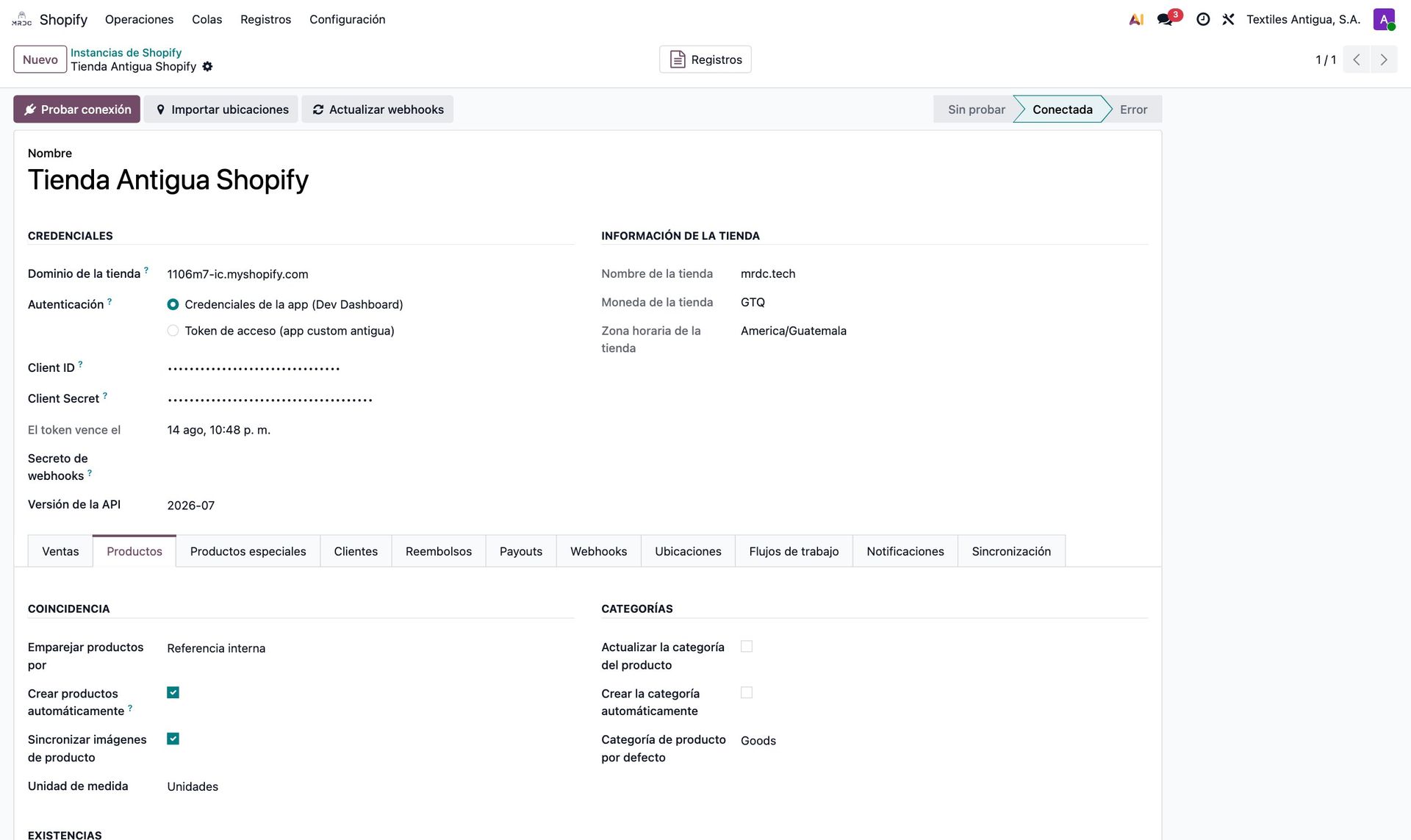Select Credenciales de la app radio option

(x=173, y=304)
